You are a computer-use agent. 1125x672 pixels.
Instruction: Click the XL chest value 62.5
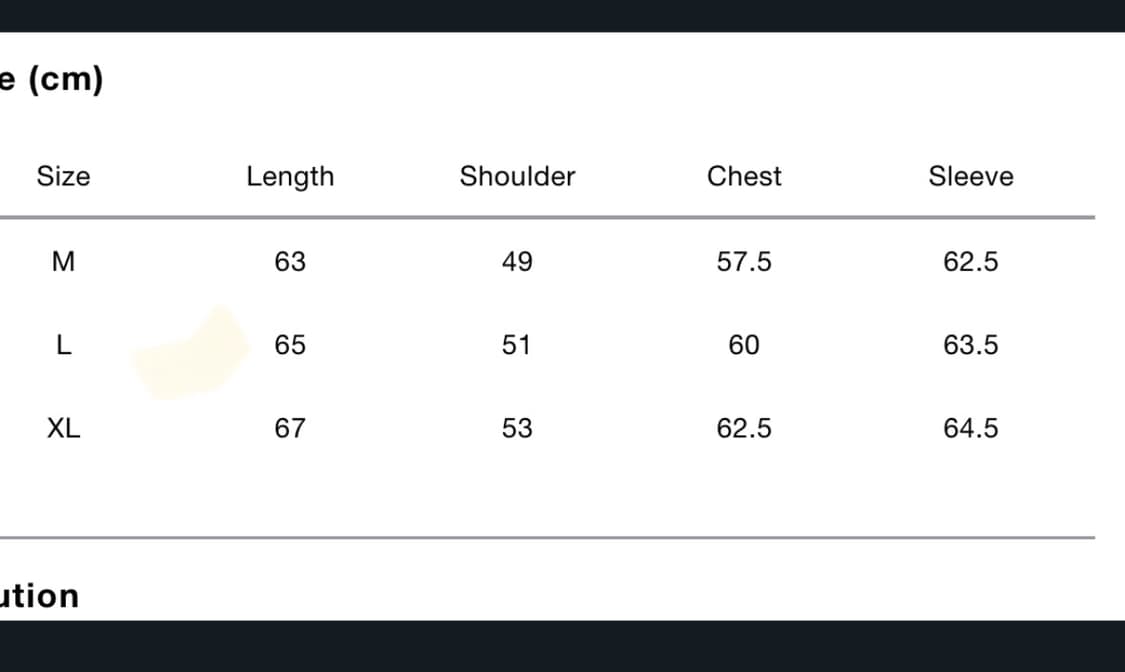coord(744,428)
